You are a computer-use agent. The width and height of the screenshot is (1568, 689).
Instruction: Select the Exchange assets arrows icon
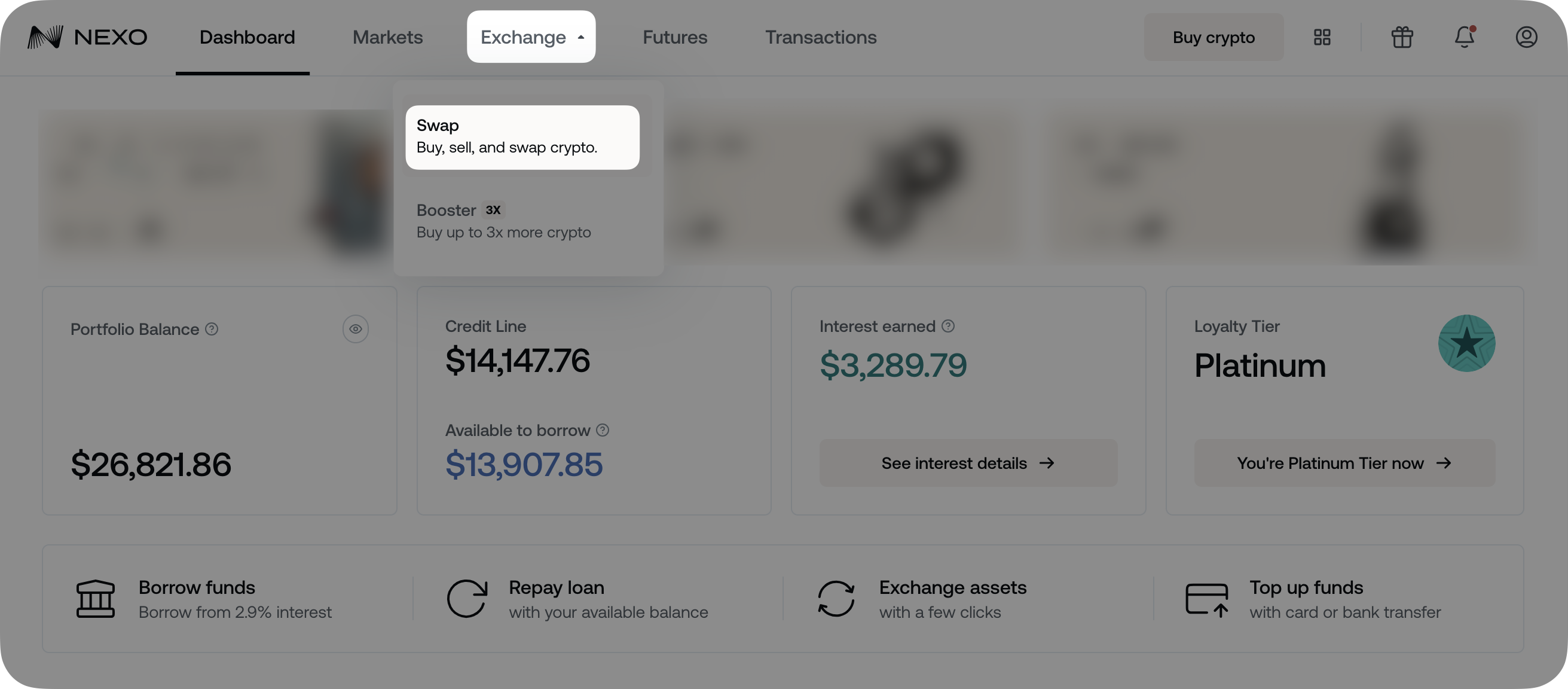[836, 598]
